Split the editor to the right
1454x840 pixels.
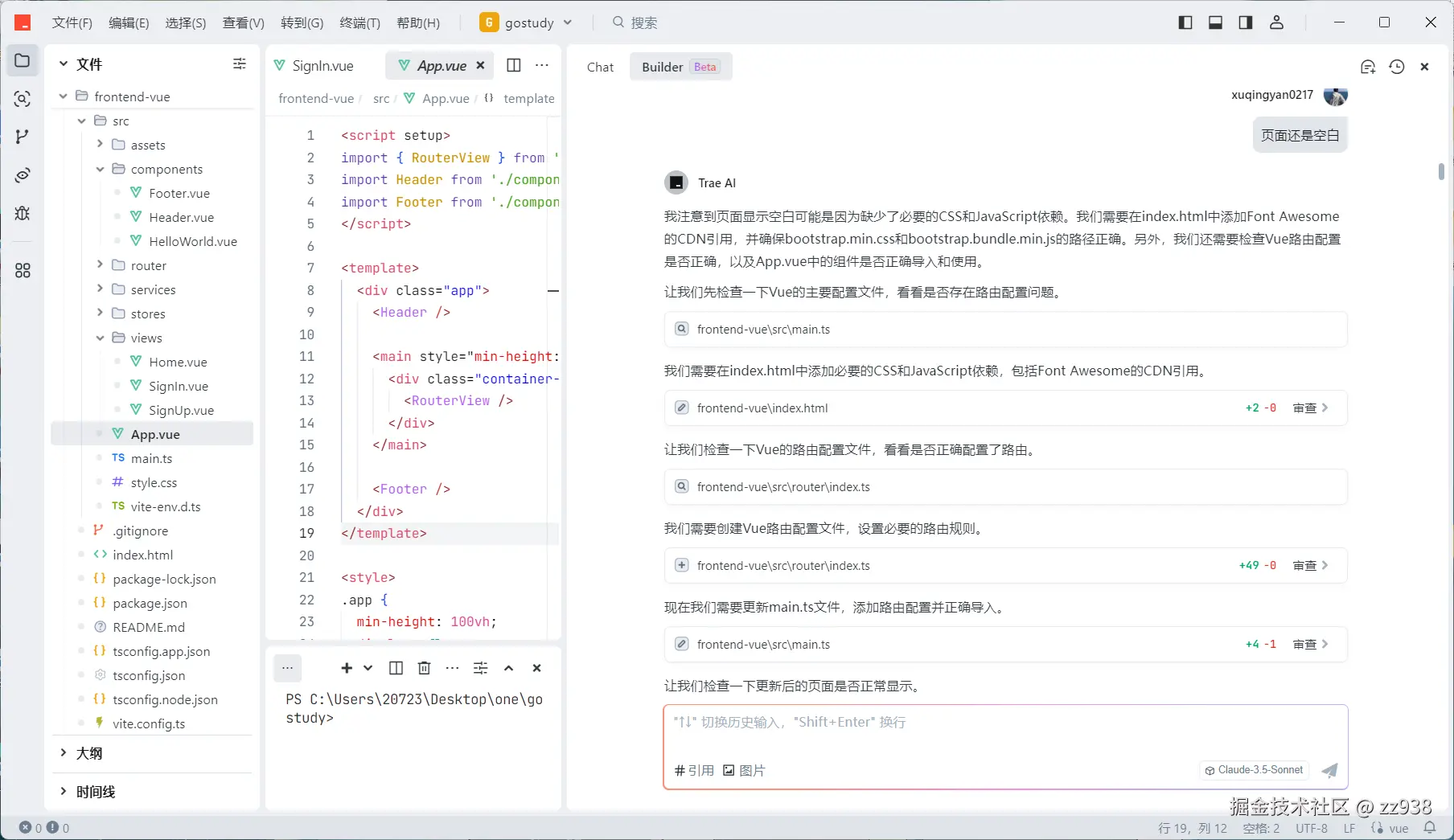(514, 65)
